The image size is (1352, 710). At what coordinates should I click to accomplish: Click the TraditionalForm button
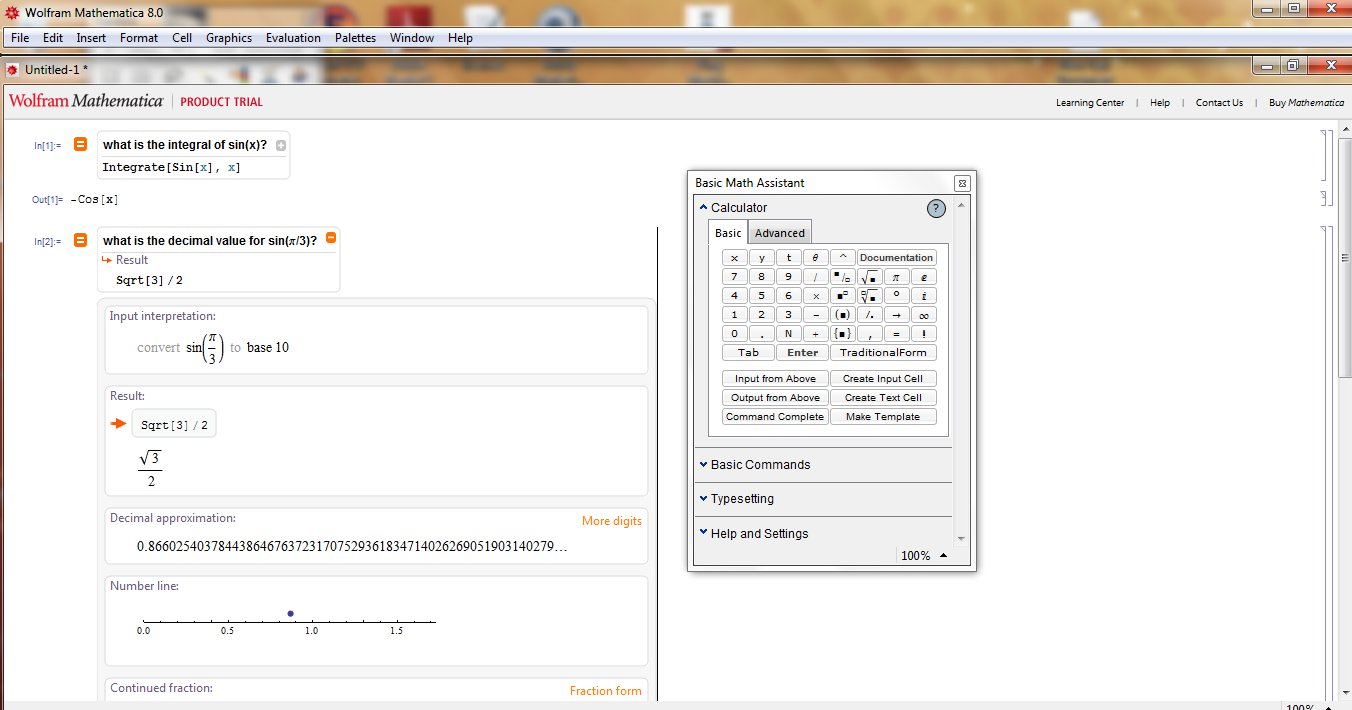coord(883,353)
